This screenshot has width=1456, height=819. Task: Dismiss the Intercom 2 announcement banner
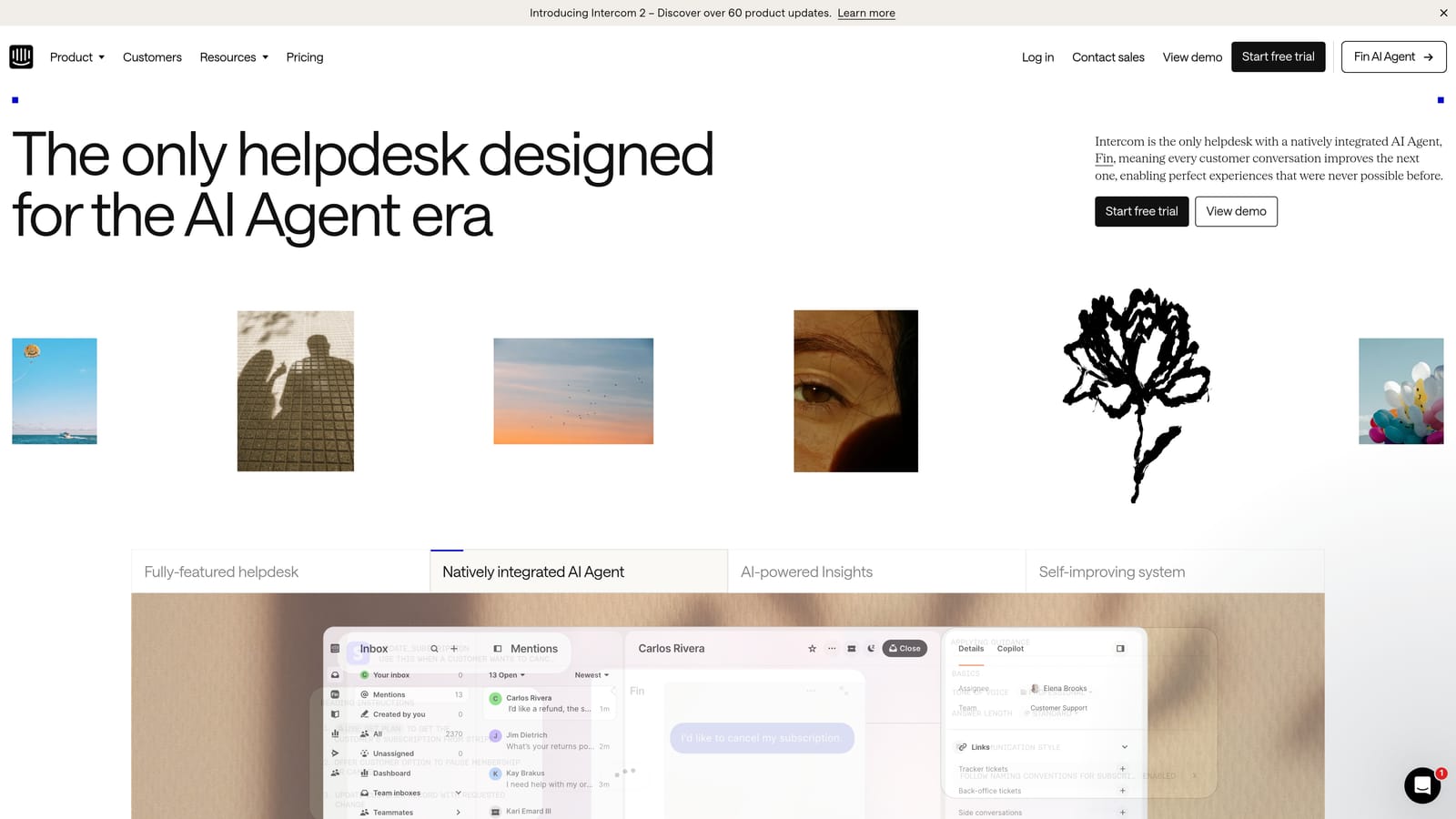click(x=1443, y=13)
